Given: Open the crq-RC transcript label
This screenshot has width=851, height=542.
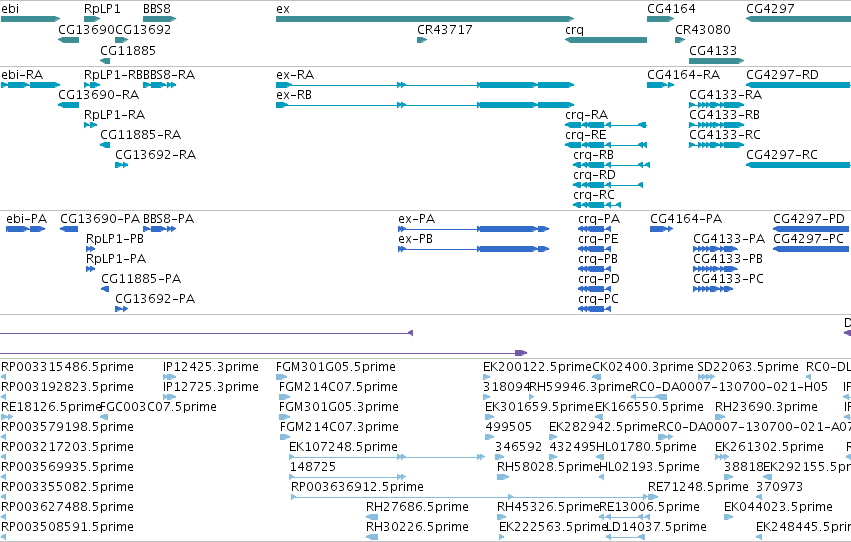Looking at the screenshot, I should coord(594,195).
